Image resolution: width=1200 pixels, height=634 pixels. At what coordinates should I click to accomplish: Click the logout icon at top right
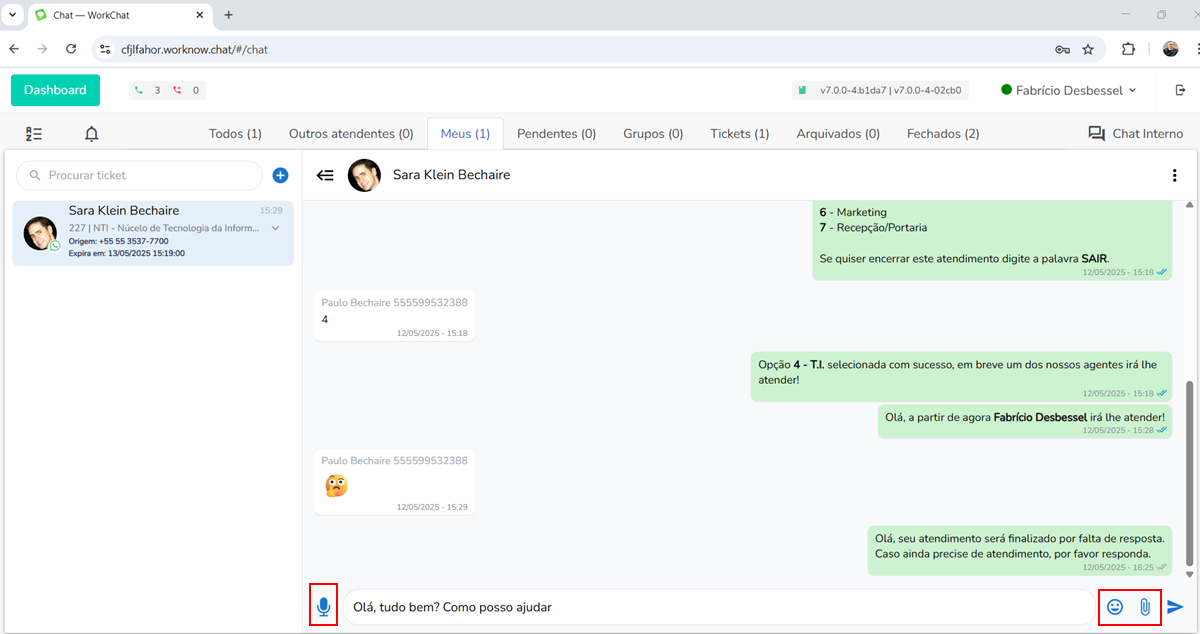tap(1179, 90)
